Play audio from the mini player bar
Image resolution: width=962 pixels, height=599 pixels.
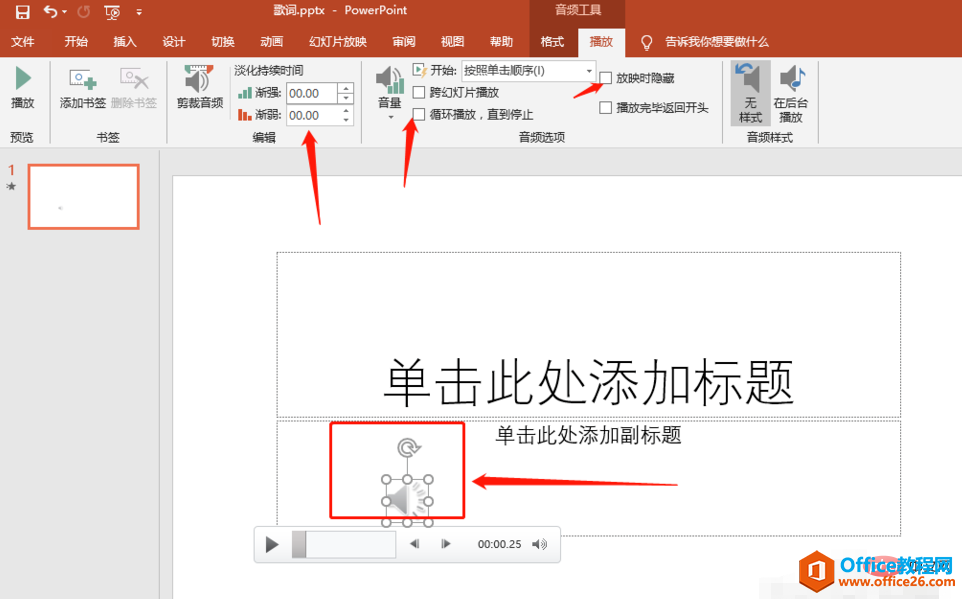pyautogui.click(x=272, y=544)
